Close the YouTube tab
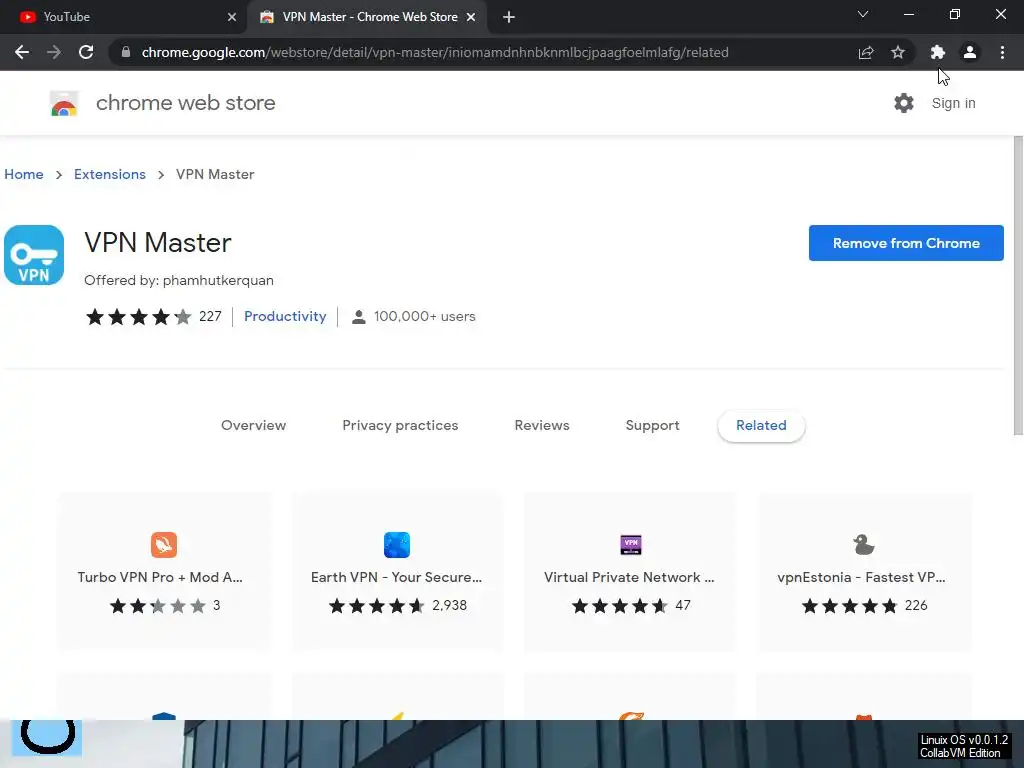The width and height of the screenshot is (1024, 768). 232,17
